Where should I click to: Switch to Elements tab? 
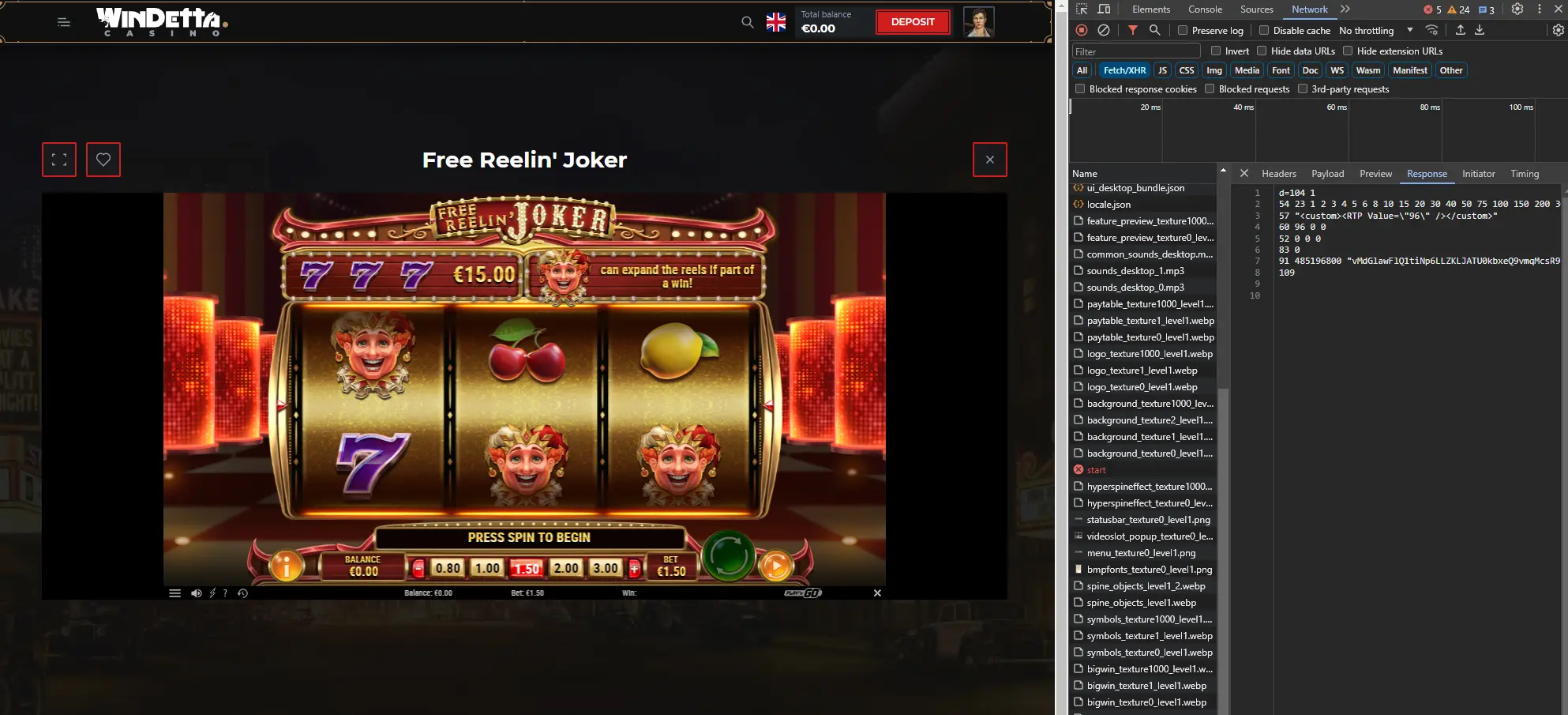coord(1151,9)
